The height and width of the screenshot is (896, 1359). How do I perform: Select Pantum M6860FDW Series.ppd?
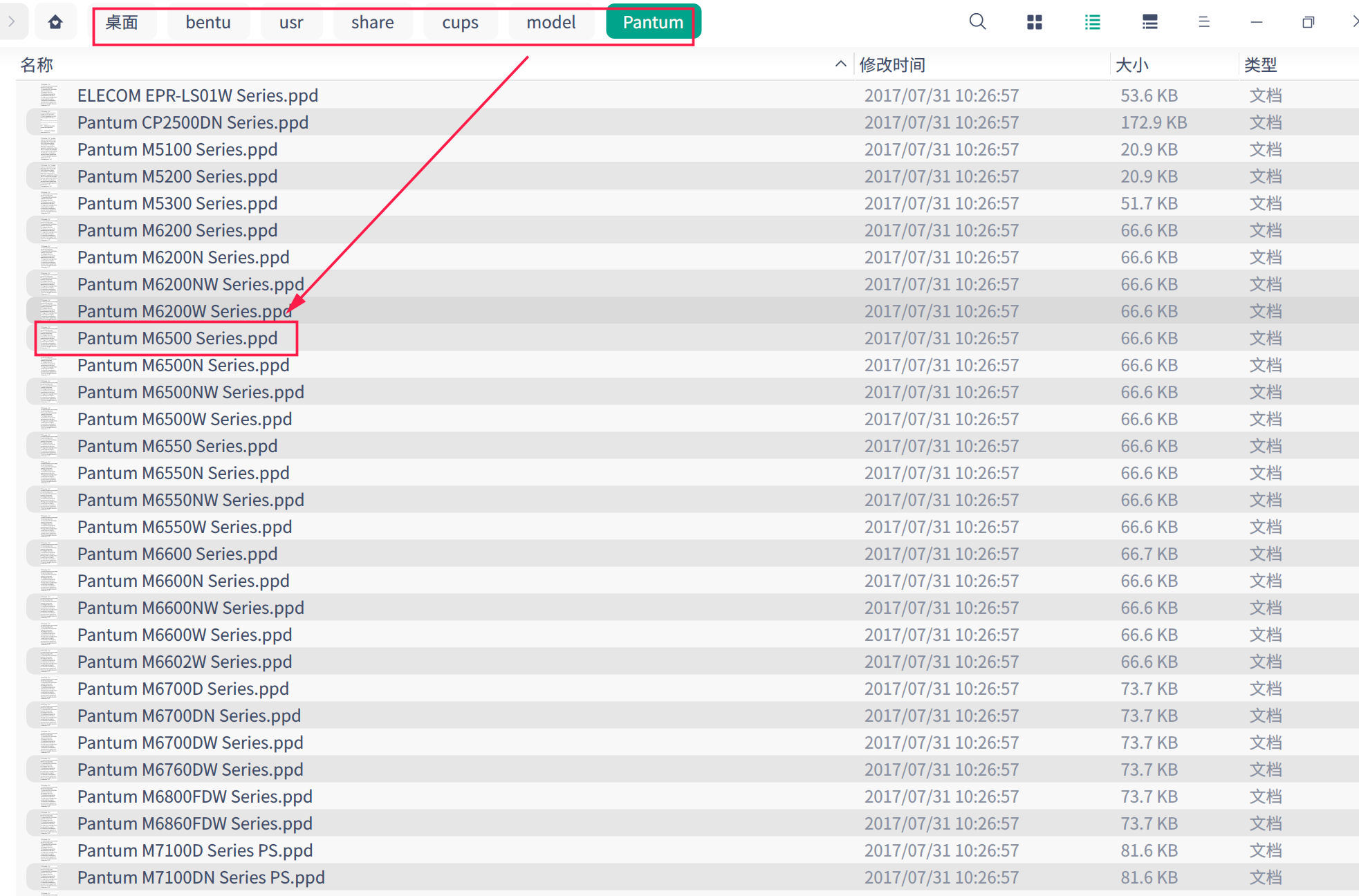pyautogui.click(x=195, y=823)
